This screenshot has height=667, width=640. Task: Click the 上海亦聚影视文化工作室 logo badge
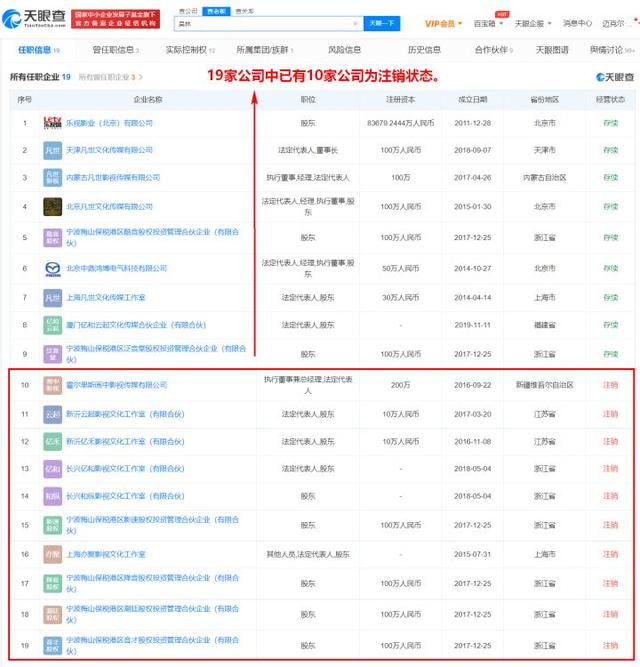pyautogui.click(x=53, y=553)
